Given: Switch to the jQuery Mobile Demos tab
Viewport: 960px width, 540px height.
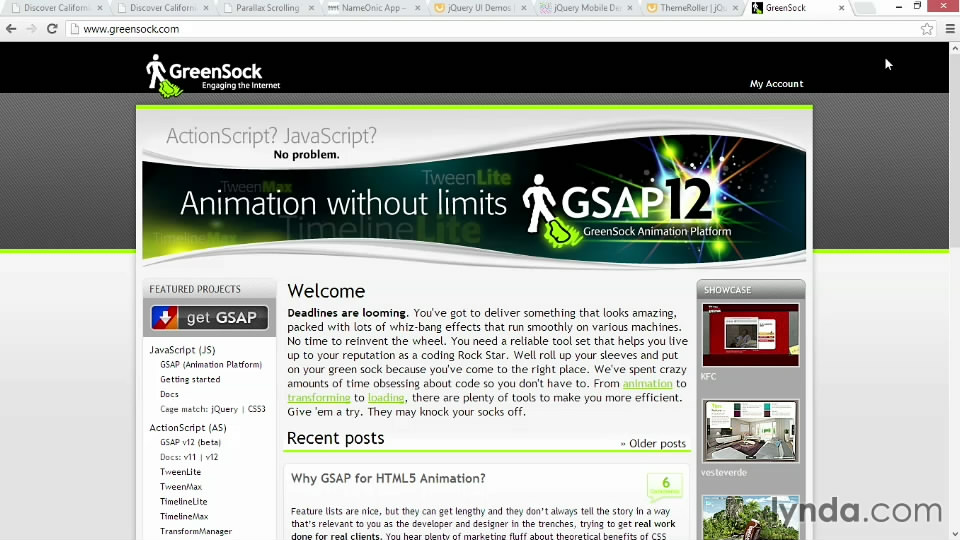Looking at the screenshot, I should click(585, 8).
